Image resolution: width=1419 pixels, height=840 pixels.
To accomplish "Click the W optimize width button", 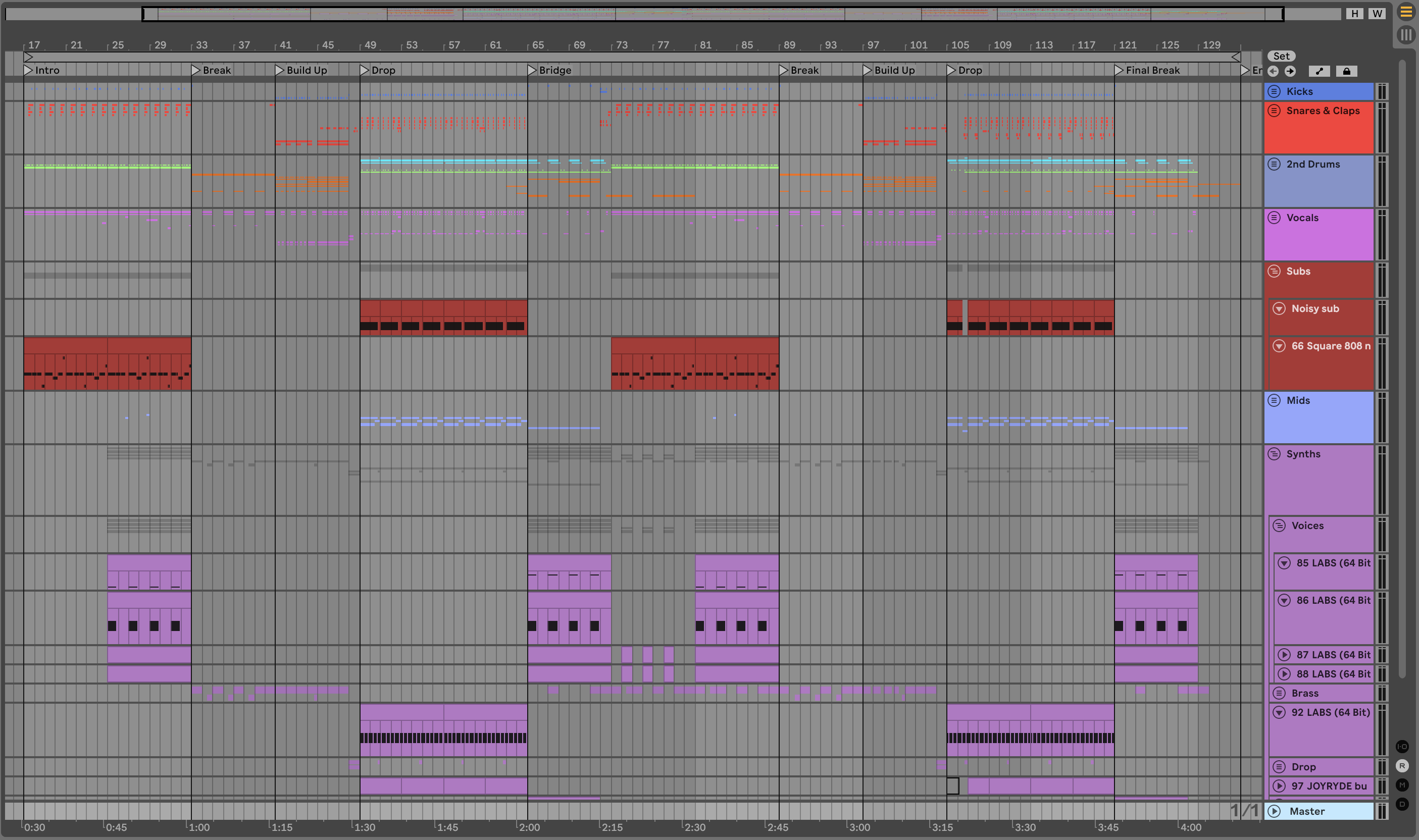I will coord(1377,14).
